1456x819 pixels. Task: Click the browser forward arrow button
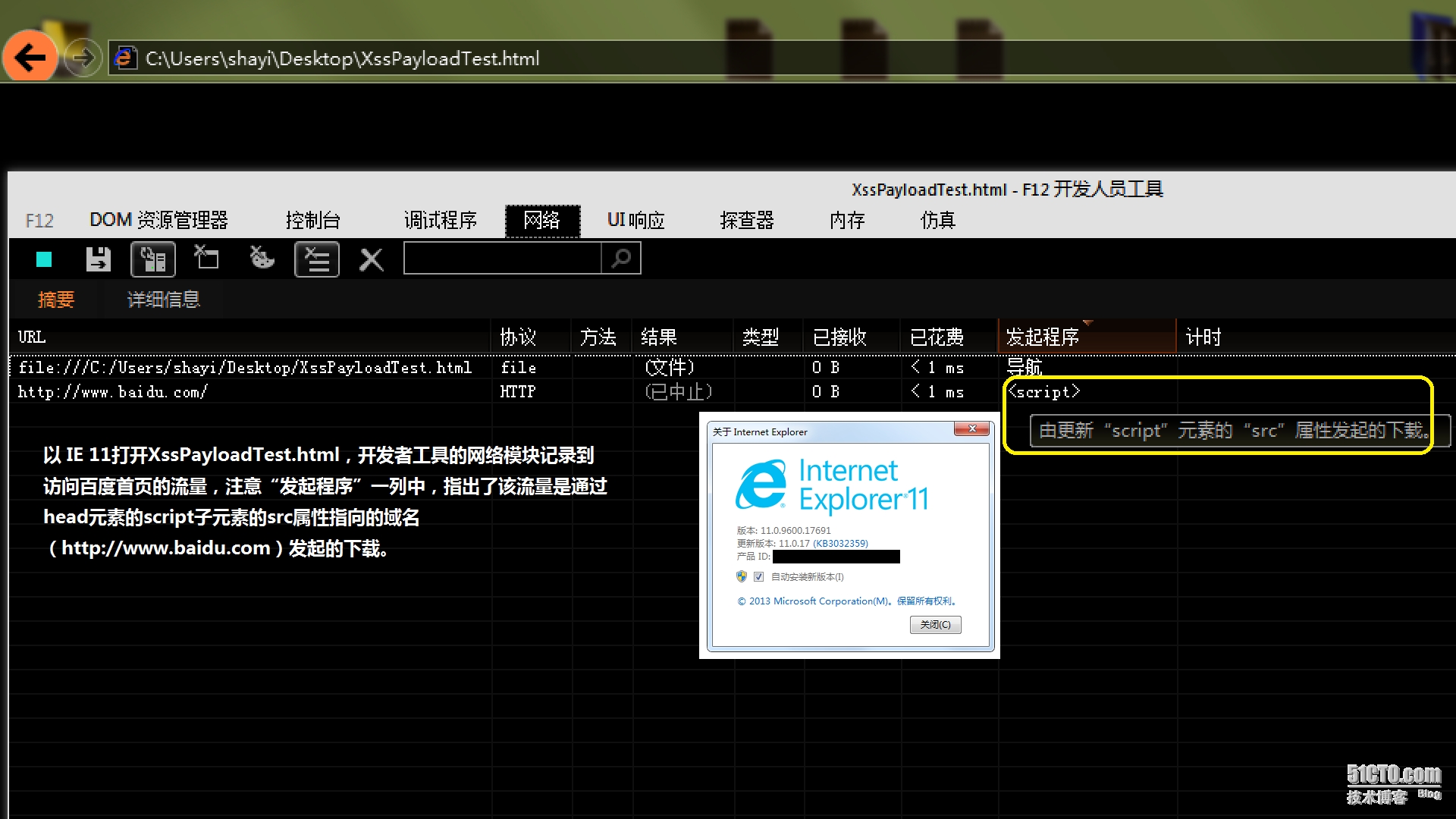tap(83, 58)
